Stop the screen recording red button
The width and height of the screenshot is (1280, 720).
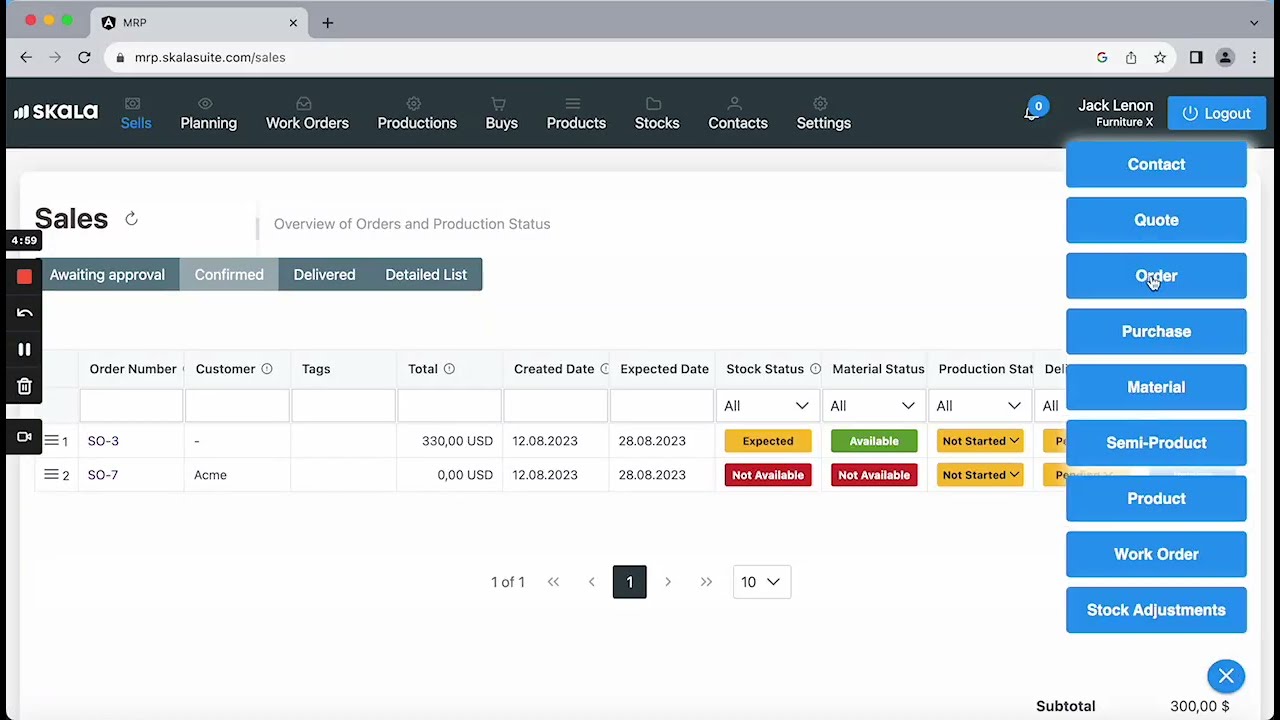coord(24,276)
